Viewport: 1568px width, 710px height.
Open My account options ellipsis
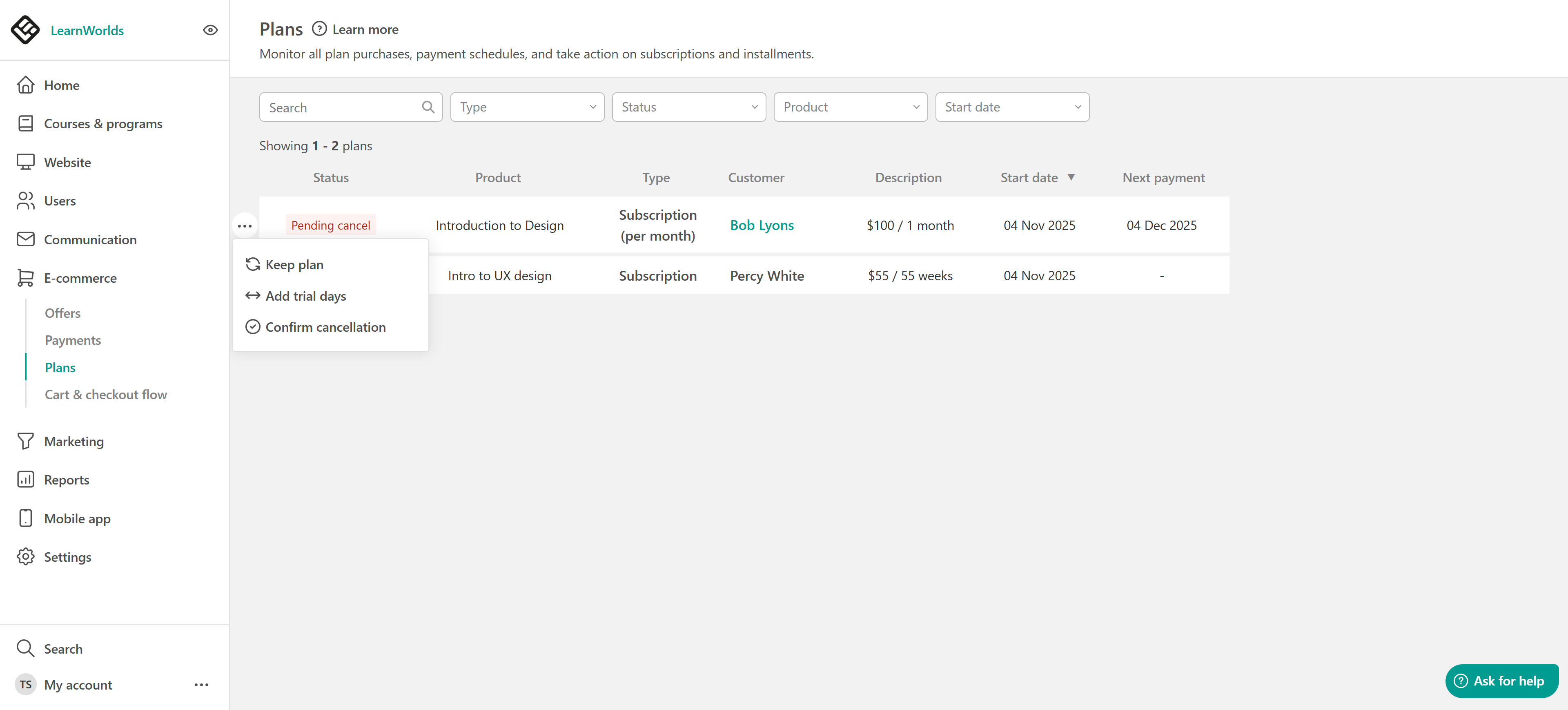[201, 685]
